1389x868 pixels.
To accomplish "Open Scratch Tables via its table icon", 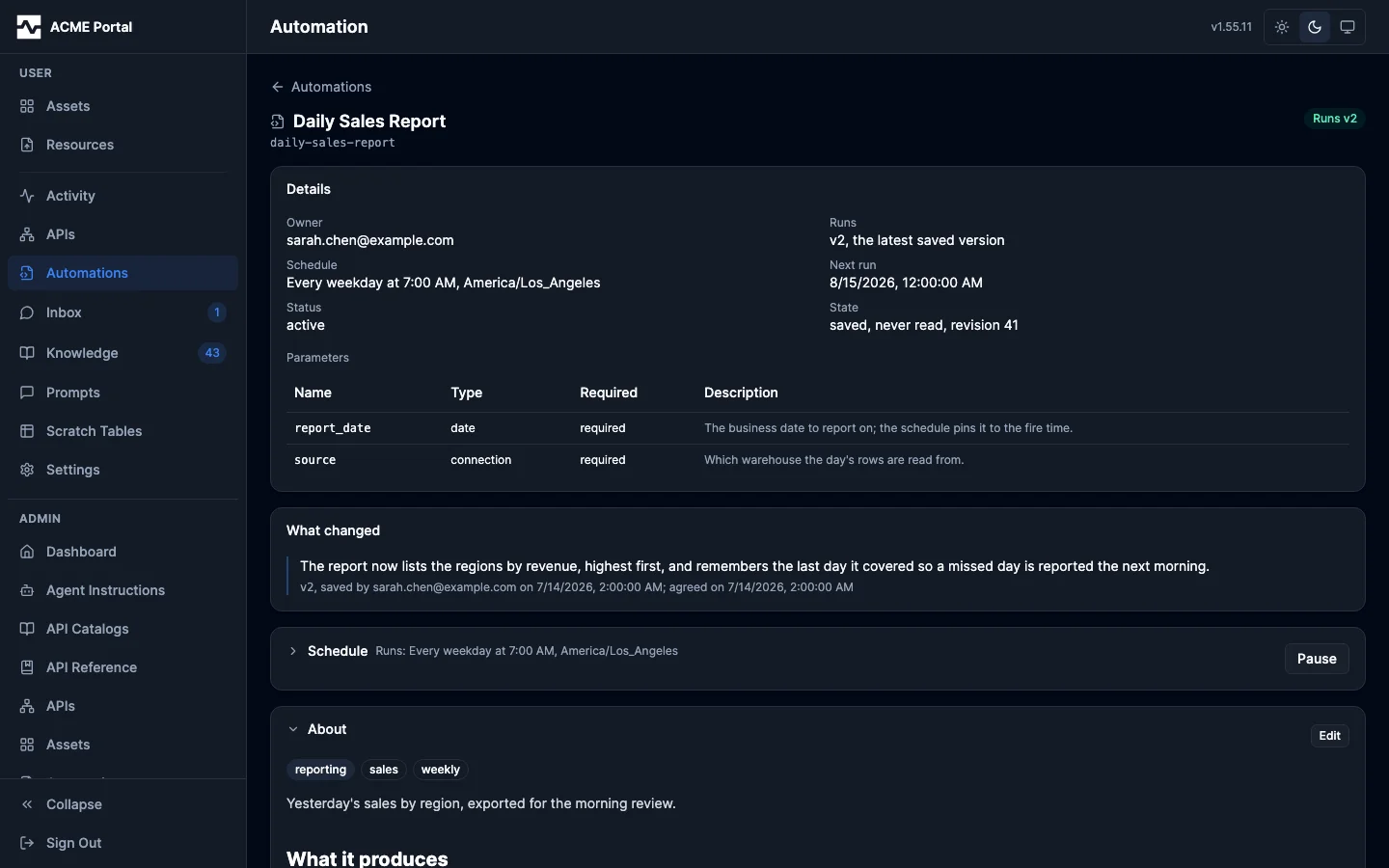I will pos(27,431).
